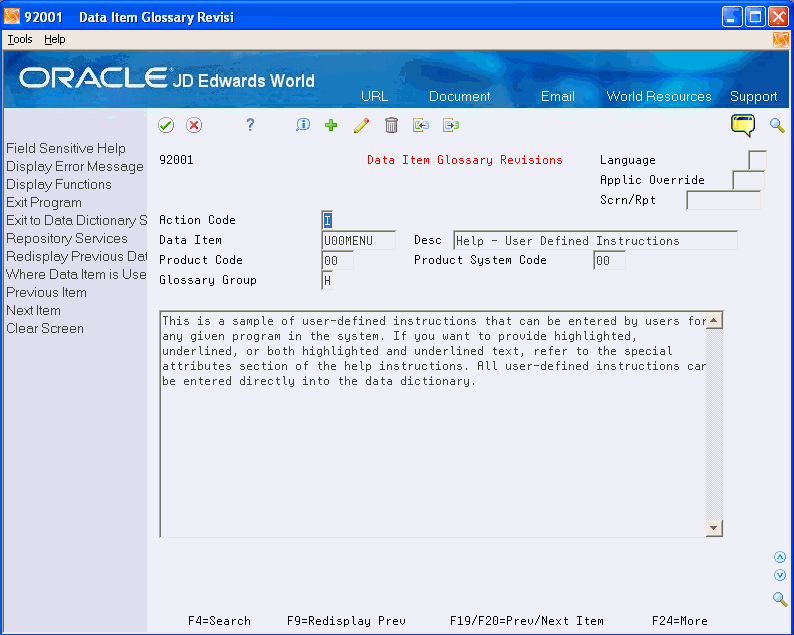
Task: Select Where Data Item is Used in the sidebar
Action: click(76, 274)
